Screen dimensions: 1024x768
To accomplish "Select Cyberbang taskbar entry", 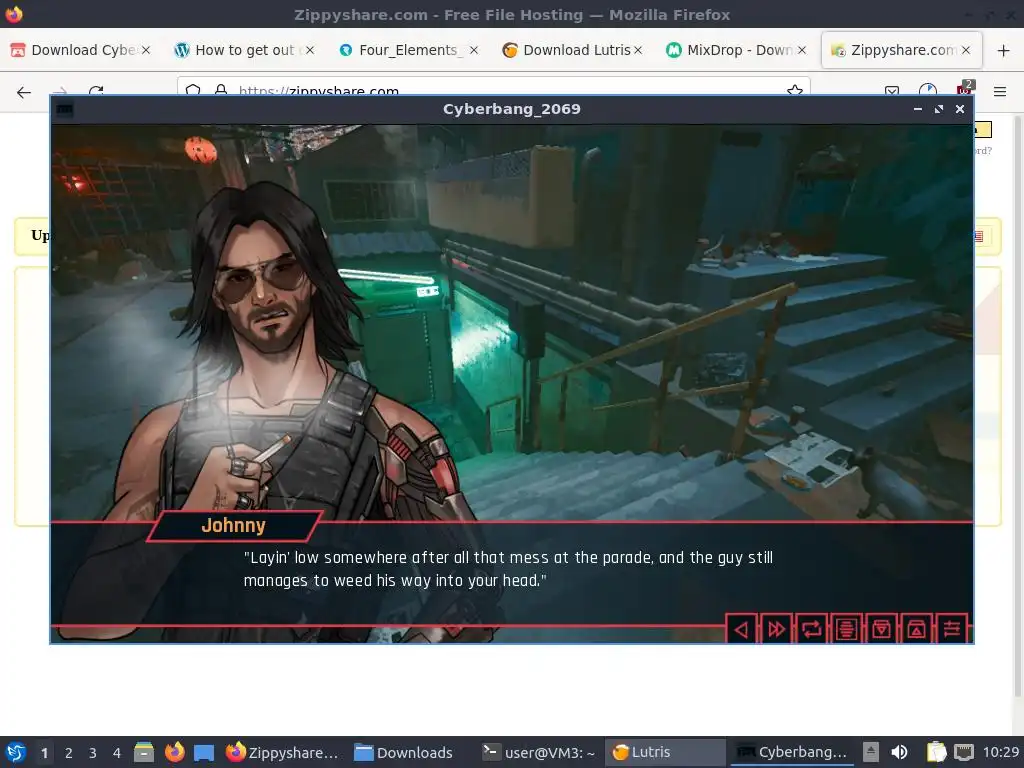I will pyautogui.click(x=793, y=752).
